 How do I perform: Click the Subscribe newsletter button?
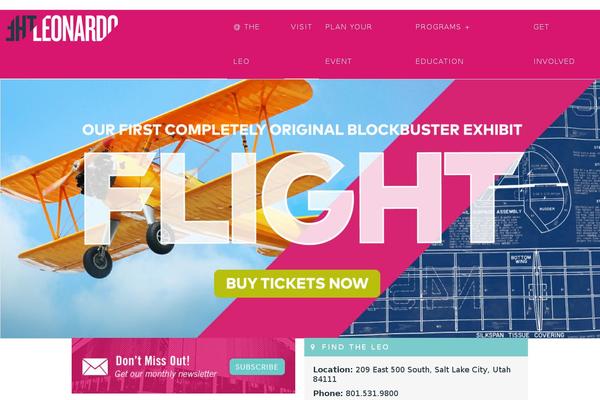point(257,367)
